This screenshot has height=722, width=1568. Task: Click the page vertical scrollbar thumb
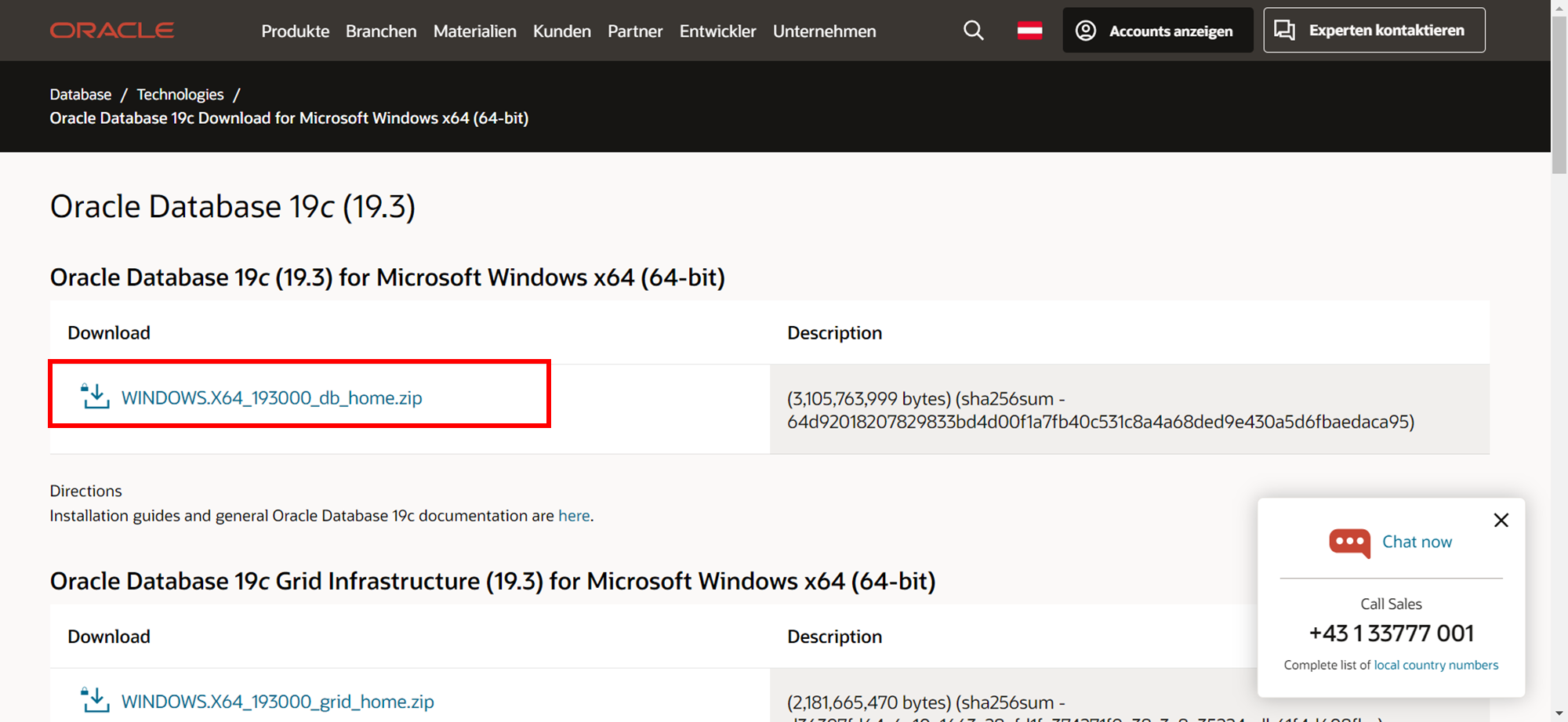1559,94
